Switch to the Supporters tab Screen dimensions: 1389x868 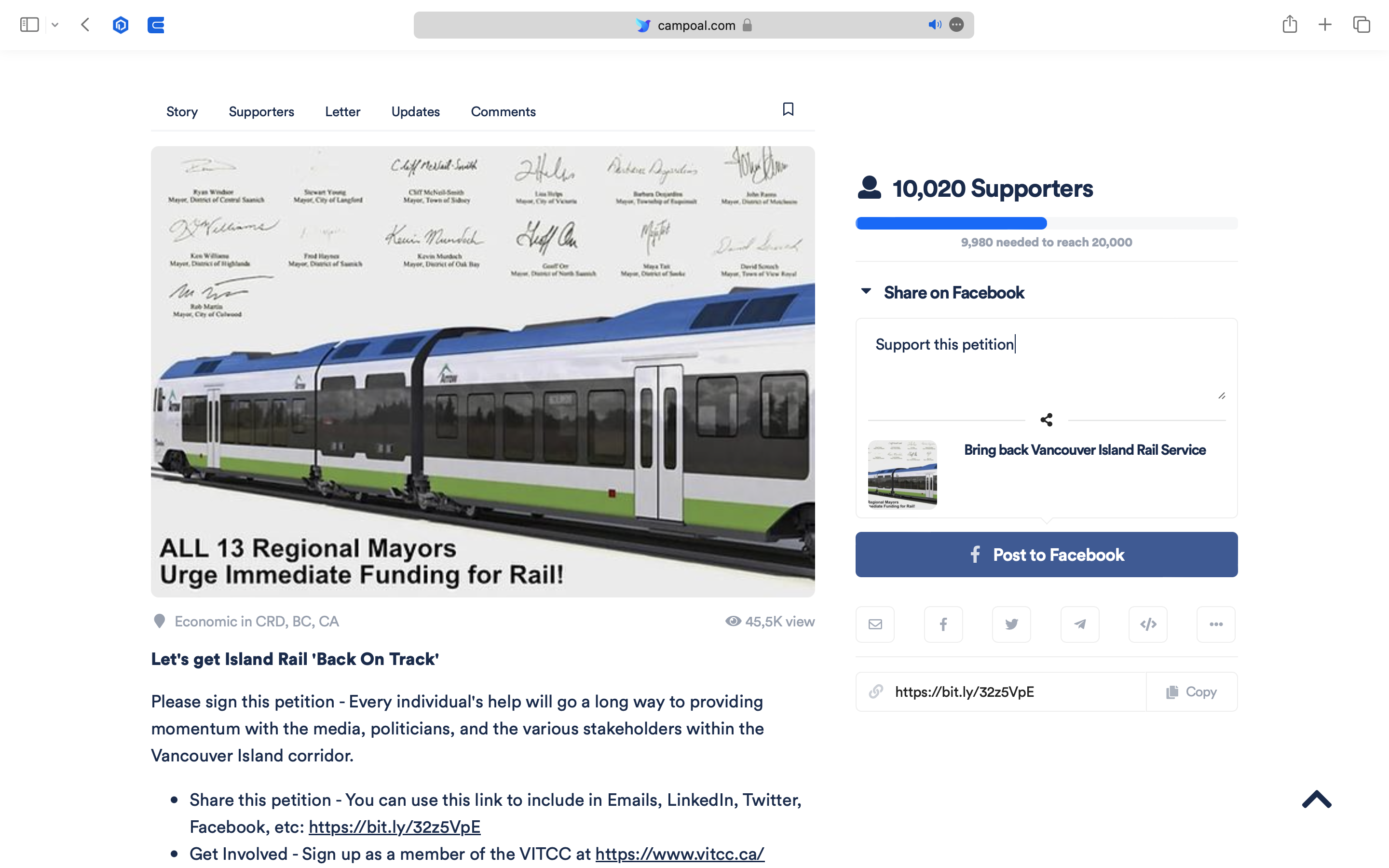click(x=261, y=111)
